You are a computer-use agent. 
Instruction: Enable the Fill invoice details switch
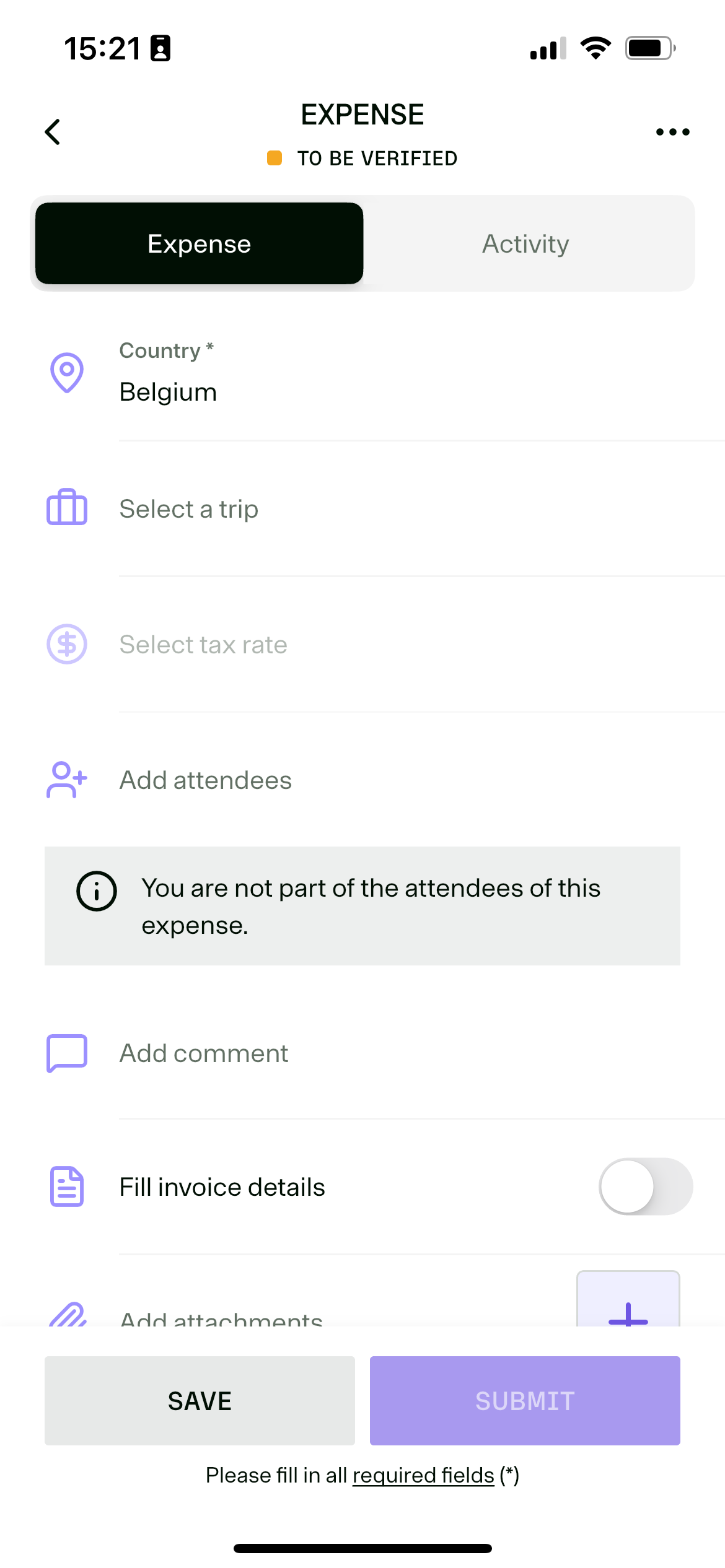click(646, 1187)
